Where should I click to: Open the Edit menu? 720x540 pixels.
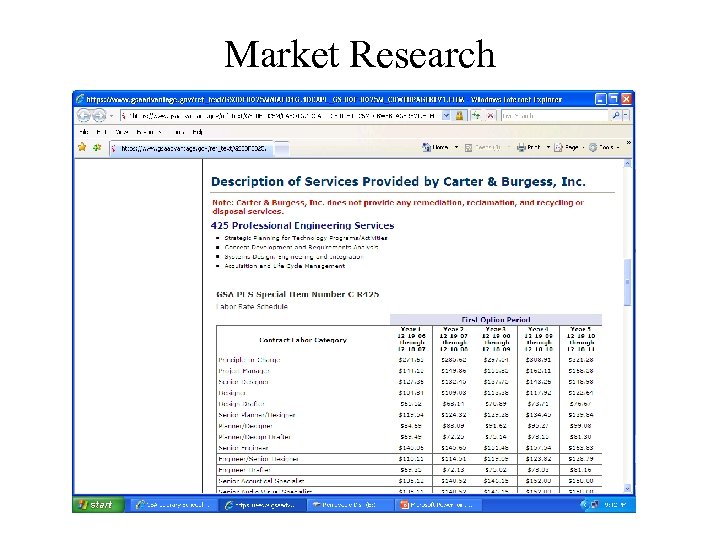tap(101, 132)
